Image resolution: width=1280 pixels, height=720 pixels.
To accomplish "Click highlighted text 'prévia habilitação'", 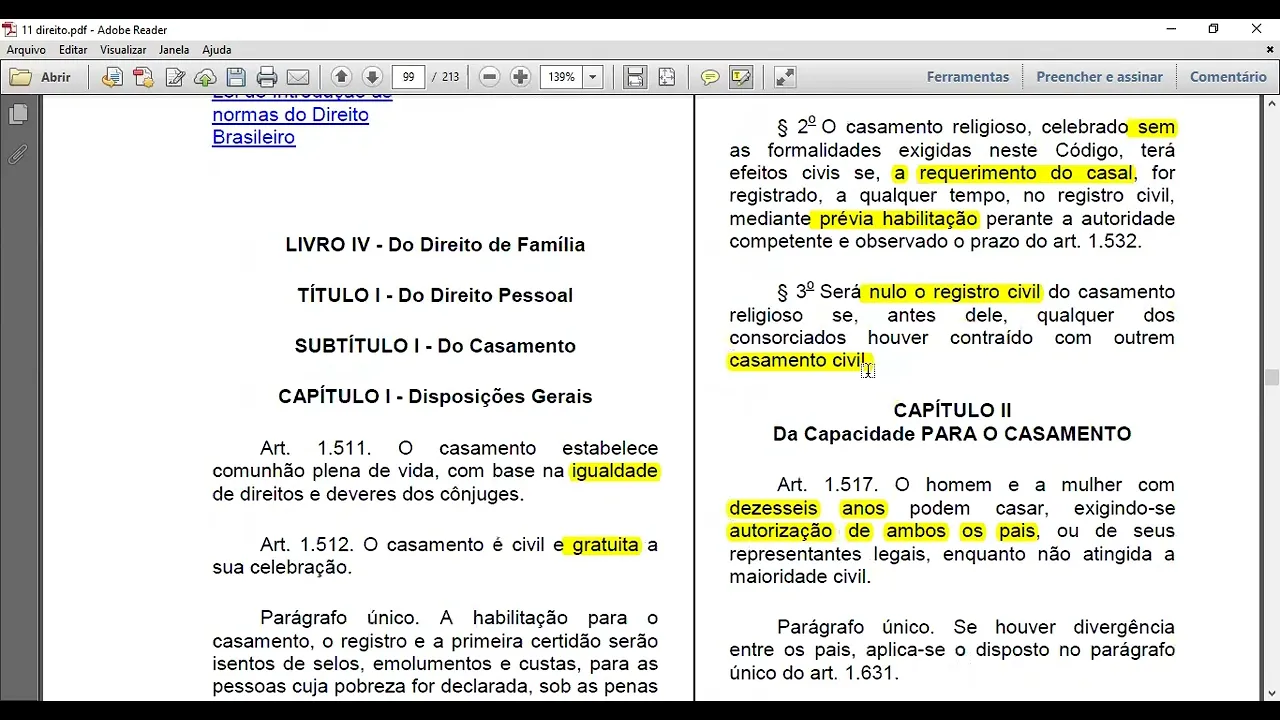I will click(x=898, y=219).
